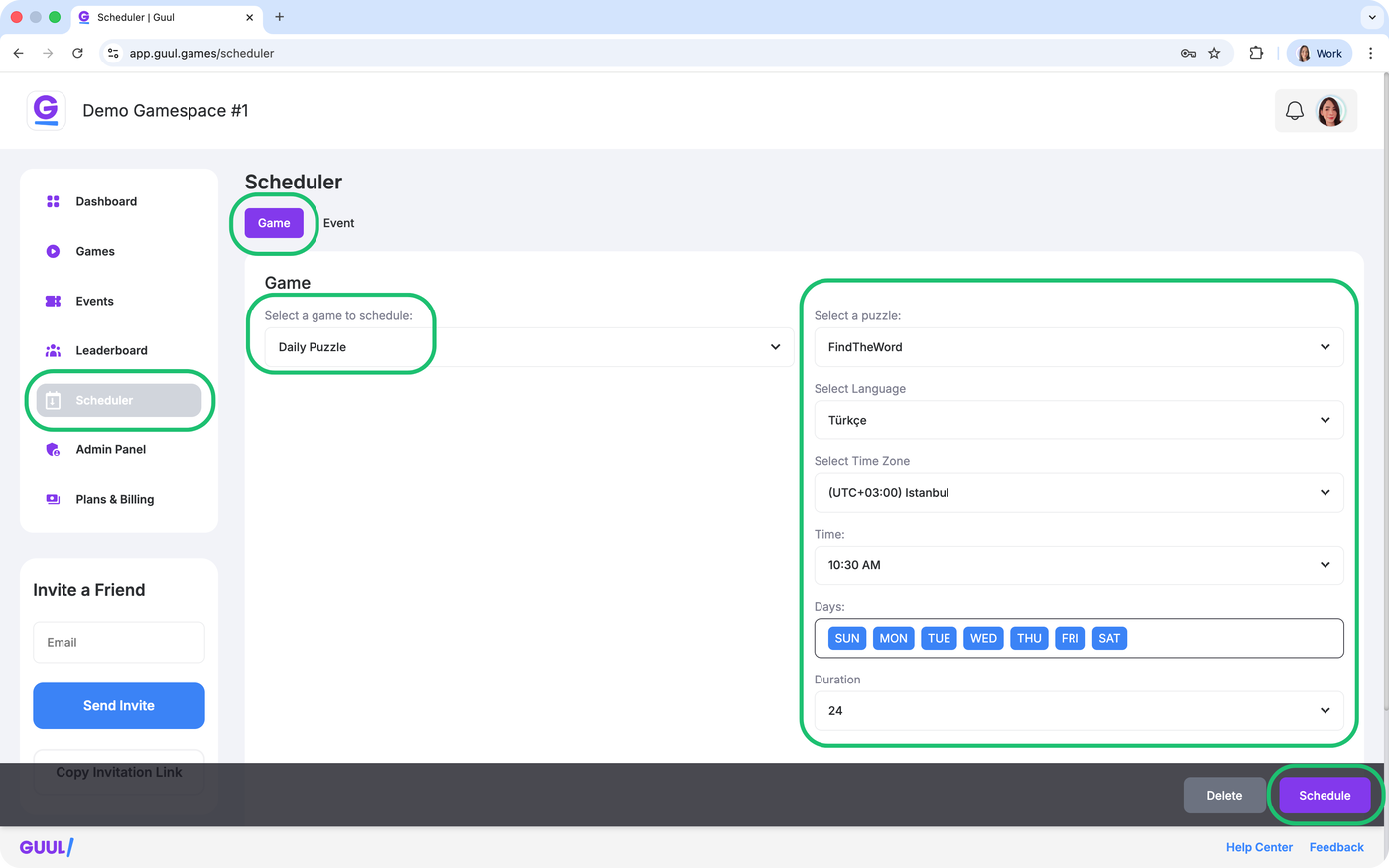View site information icon in address bar
The height and width of the screenshot is (868, 1389).
pos(113,53)
